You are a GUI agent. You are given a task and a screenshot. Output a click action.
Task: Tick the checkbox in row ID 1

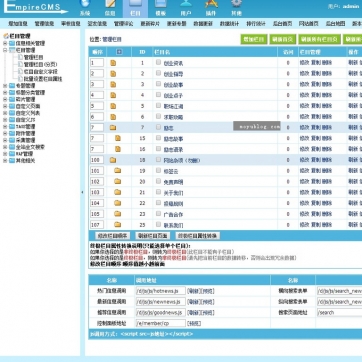pyautogui.click(x=158, y=62)
